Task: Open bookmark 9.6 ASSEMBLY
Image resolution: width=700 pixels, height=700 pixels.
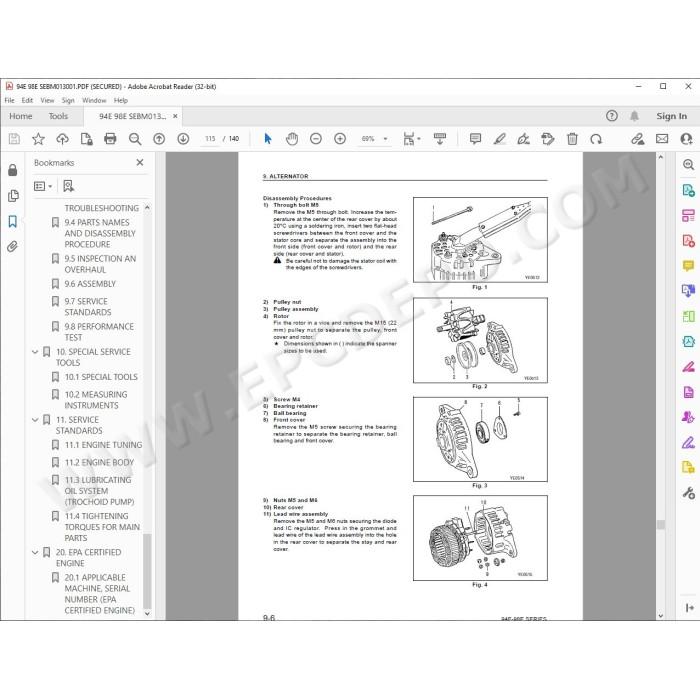Action: point(90,284)
